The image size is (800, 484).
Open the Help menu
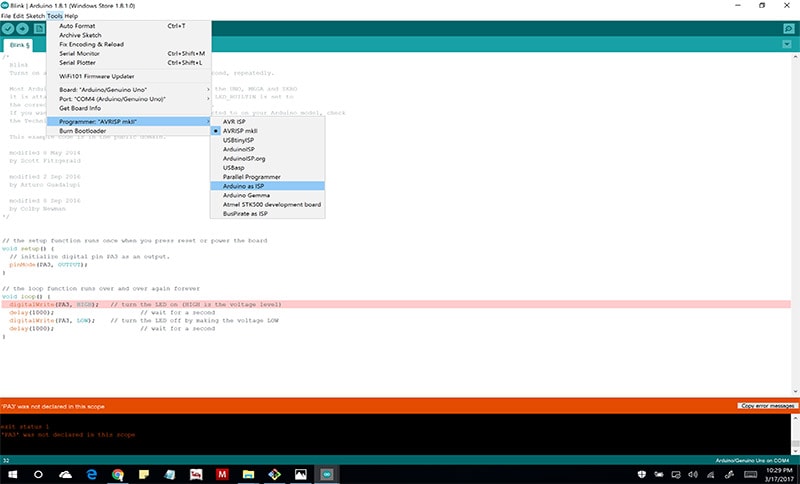71,16
